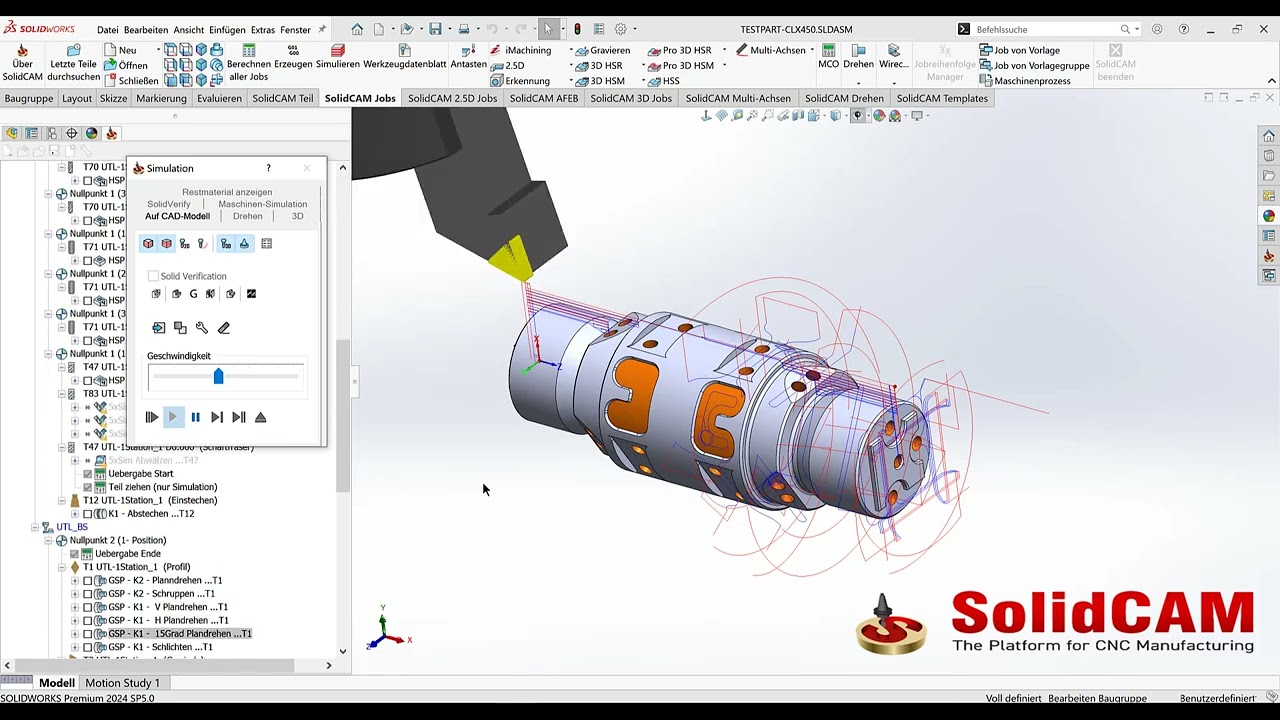Click the G-code icon in Simulation panel

[193, 294]
